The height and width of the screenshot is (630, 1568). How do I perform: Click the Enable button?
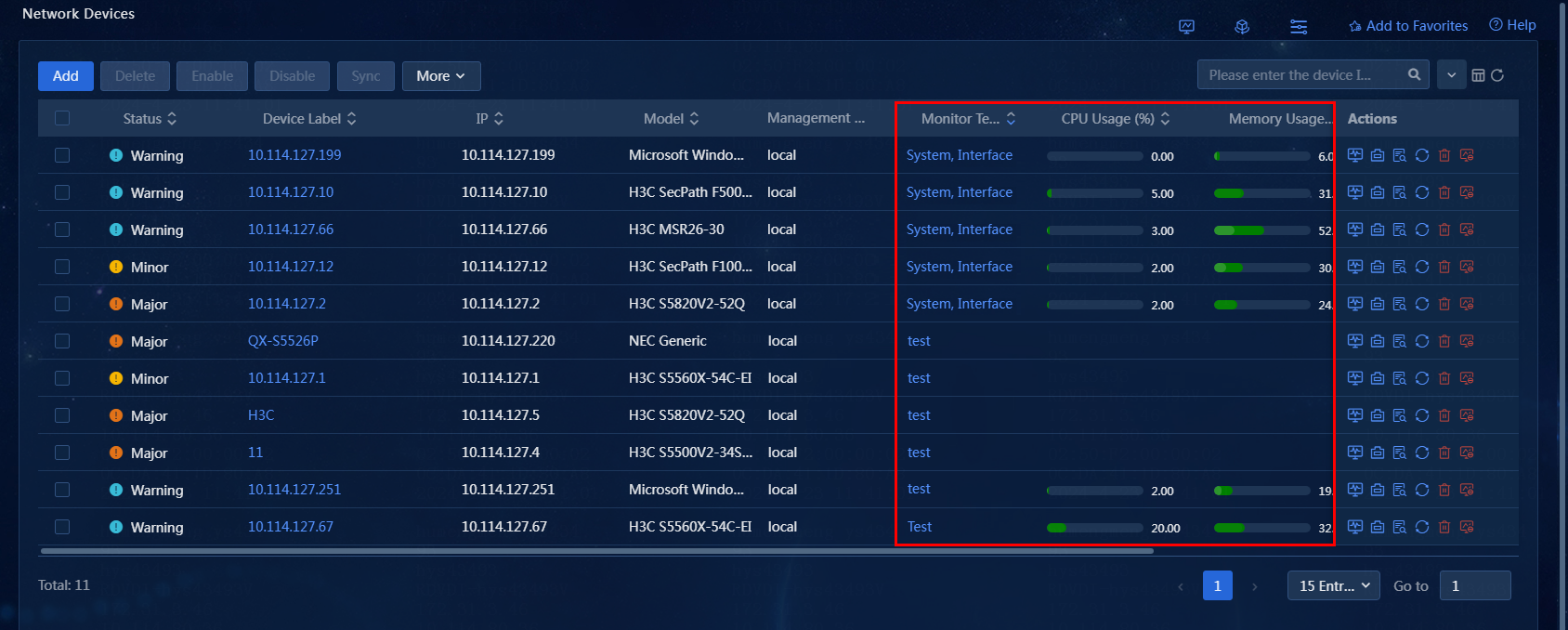212,76
